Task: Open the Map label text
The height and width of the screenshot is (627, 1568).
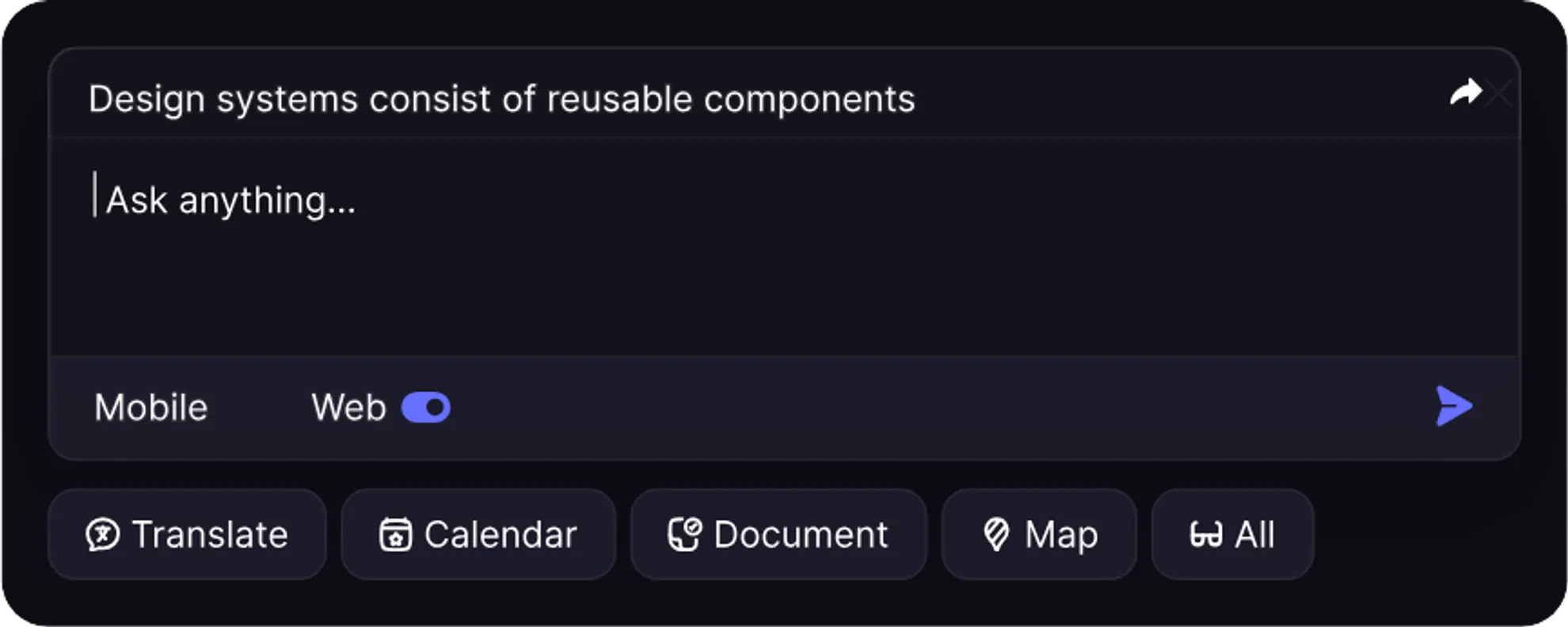Action: [x=1061, y=534]
